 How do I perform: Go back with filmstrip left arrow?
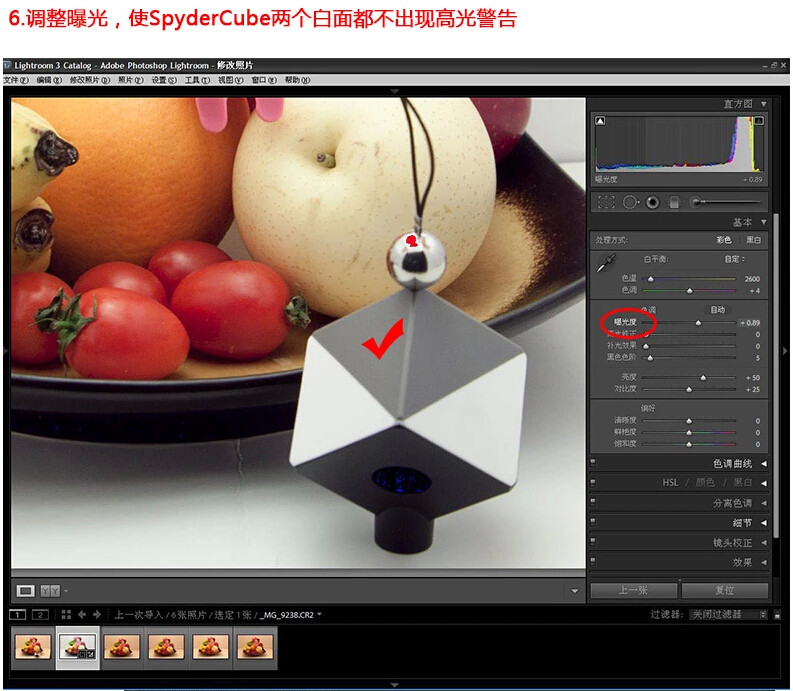(81, 615)
